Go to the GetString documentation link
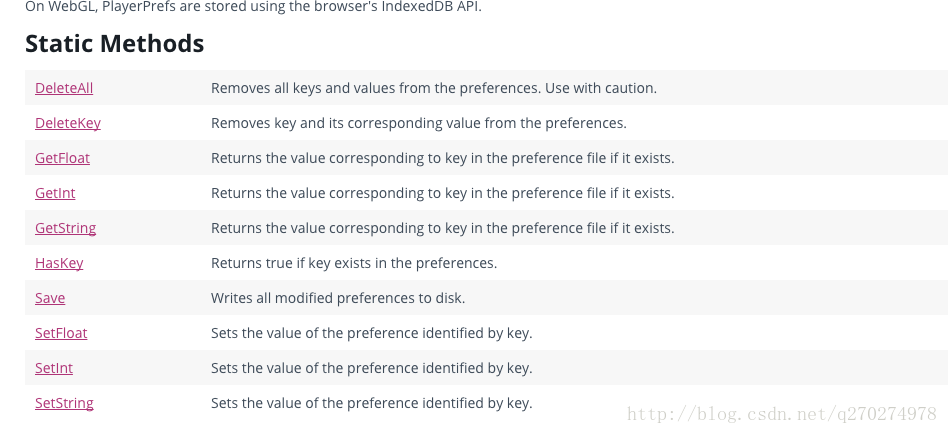This screenshot has height=434, width=948. (65, 228)
